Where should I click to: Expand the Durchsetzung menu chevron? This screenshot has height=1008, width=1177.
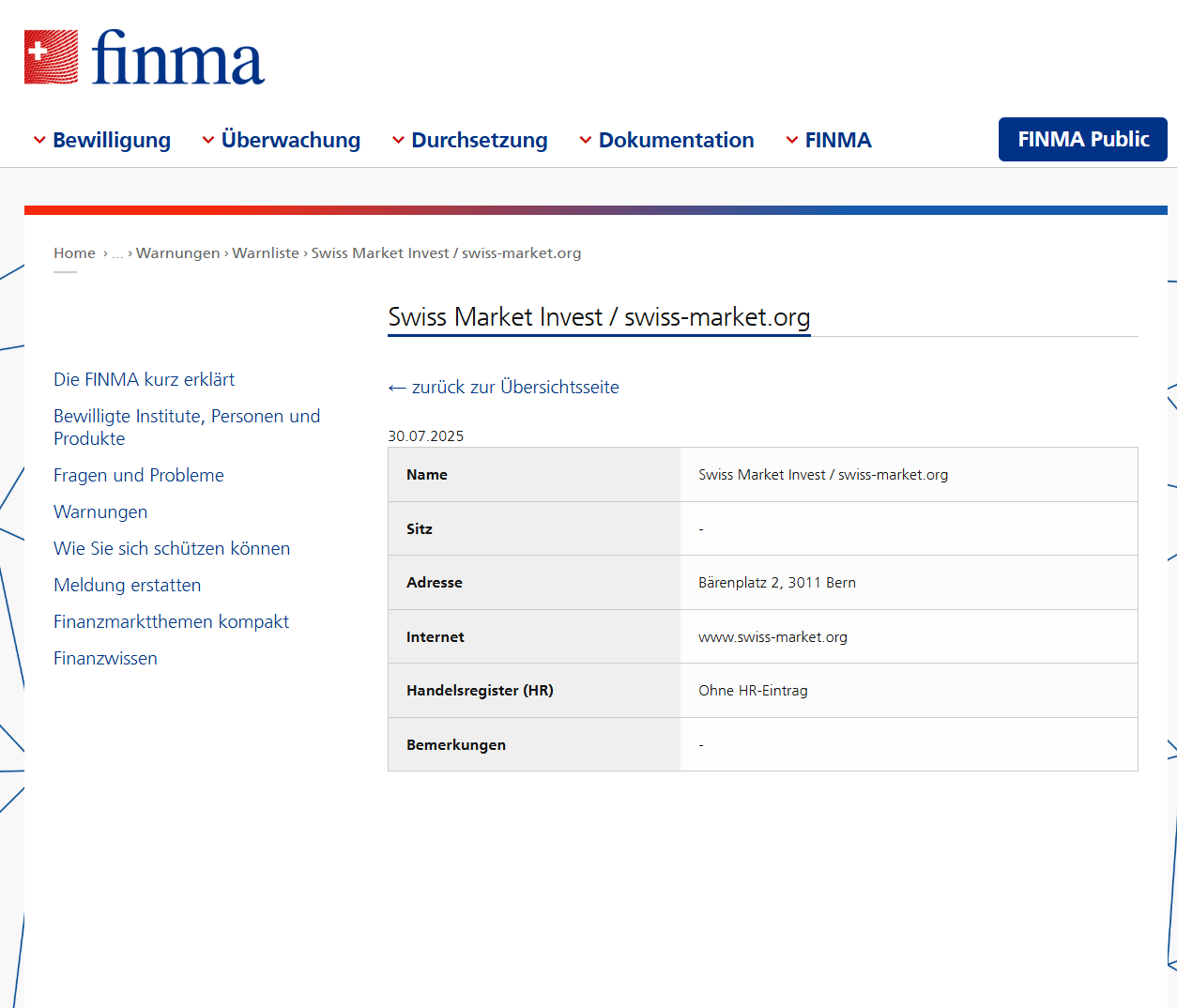click(x=398, y=140)
